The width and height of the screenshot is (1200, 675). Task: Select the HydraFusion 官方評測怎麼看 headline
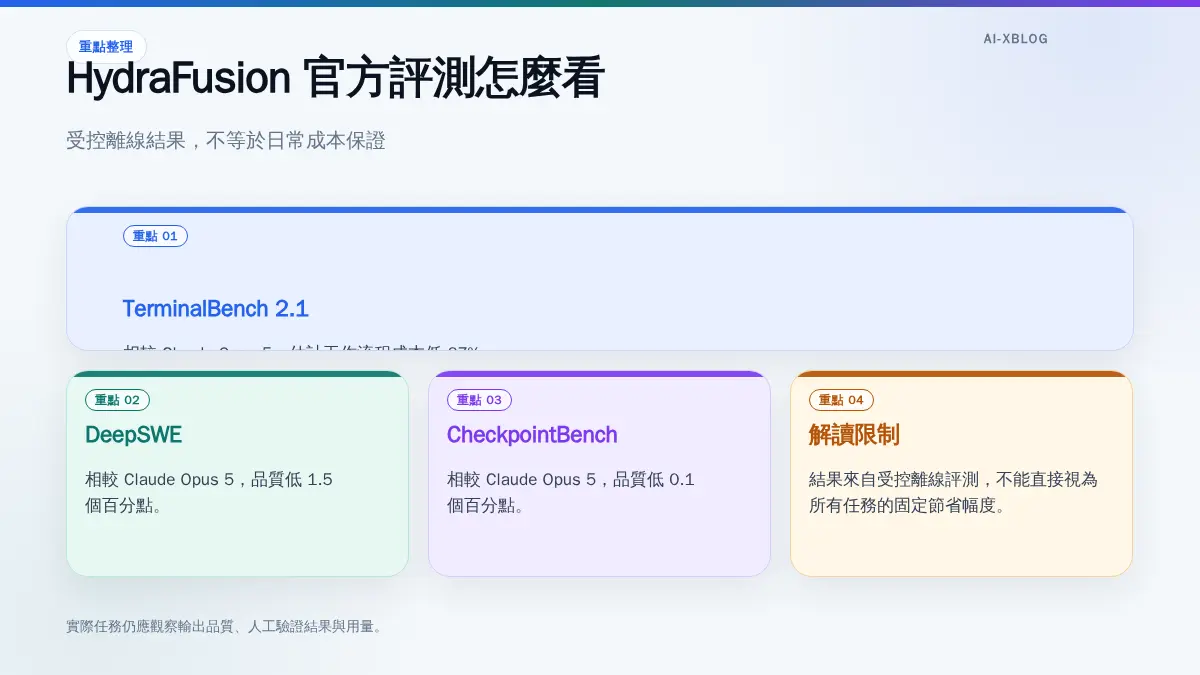point(335,79)
